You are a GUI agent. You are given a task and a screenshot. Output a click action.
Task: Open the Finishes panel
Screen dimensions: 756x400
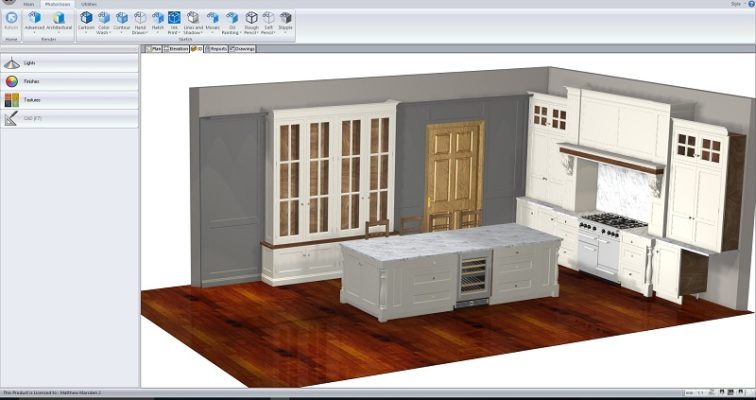69,81
